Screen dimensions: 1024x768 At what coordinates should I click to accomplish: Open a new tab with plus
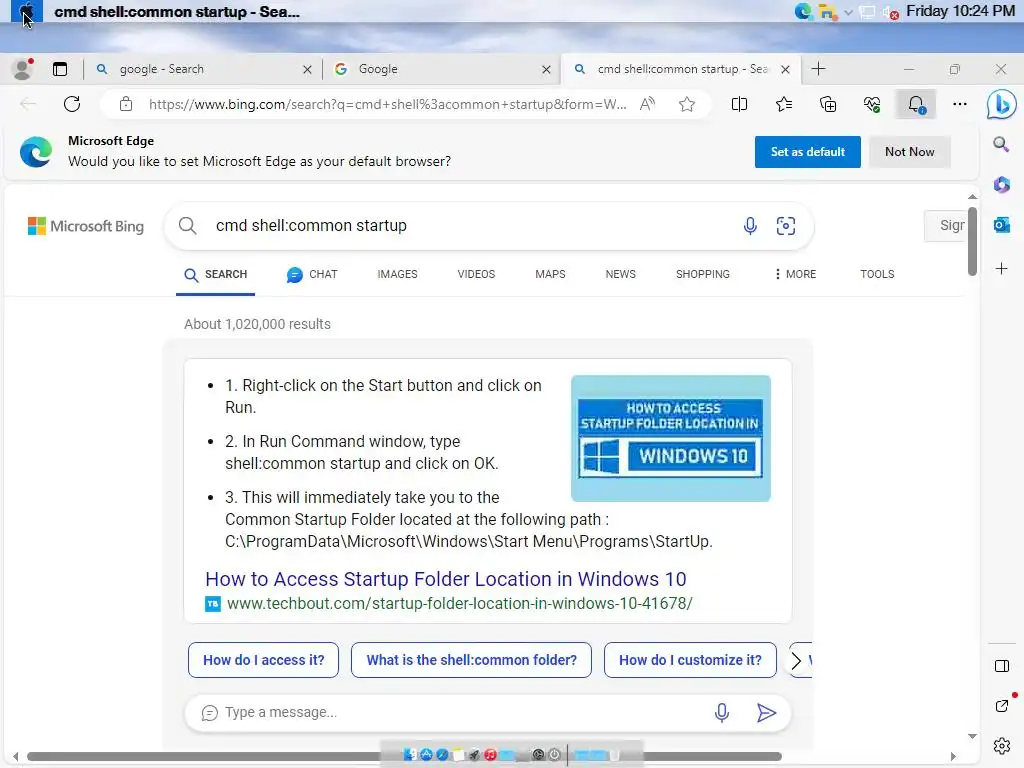click(818, 69)
